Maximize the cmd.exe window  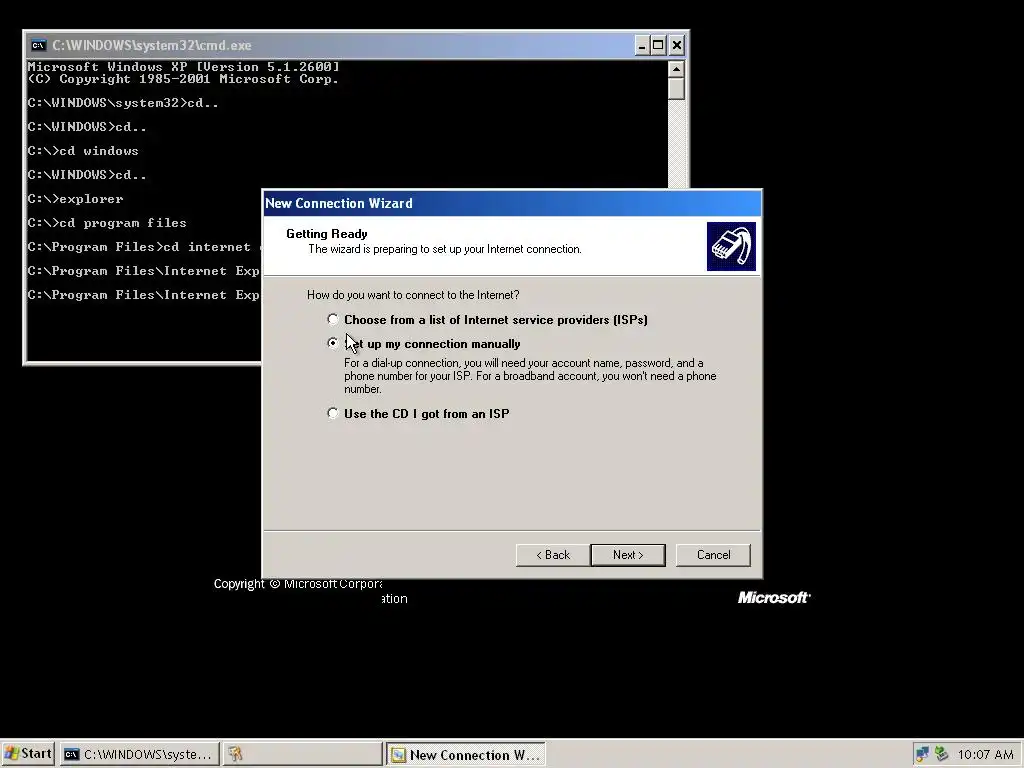click(x=658, y=45)
